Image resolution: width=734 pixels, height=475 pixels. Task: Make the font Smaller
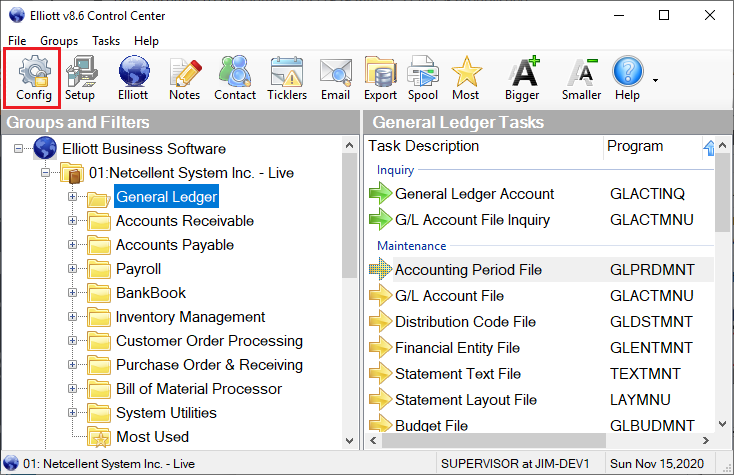(x=581, y=78)
